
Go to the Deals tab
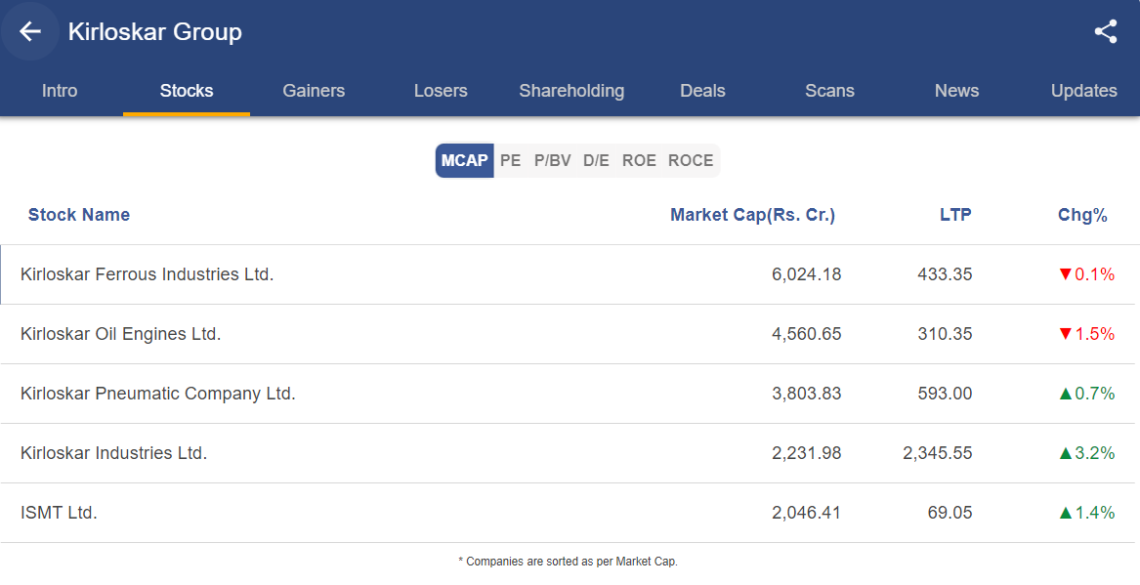point(702,91)
